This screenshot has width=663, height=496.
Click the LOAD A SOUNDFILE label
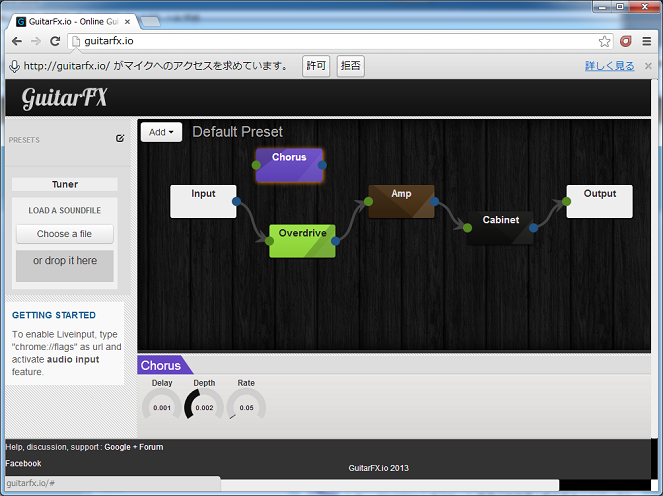coord(65,211)
